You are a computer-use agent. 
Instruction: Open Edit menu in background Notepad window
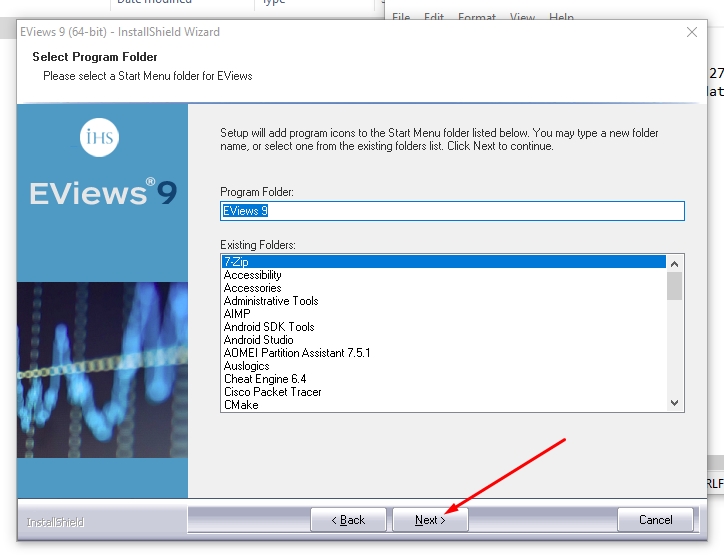point(434,17)
